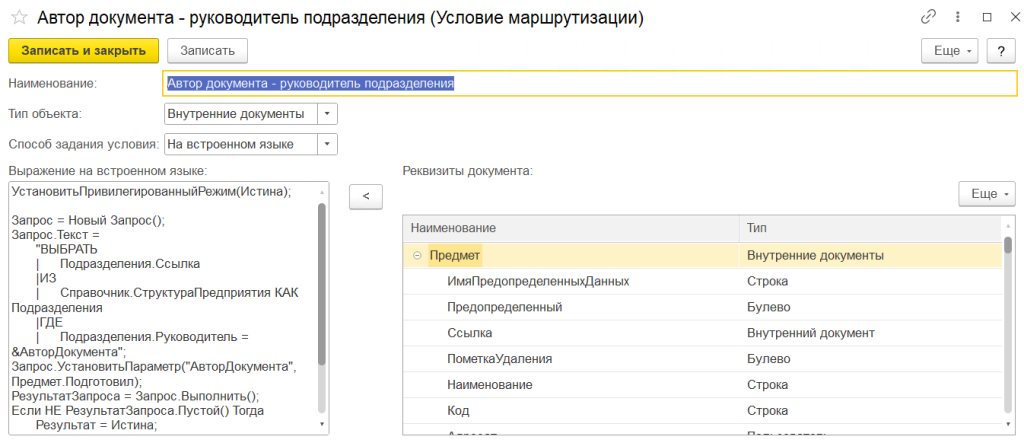This screenshot has width=1024, height=443.
Task: Click the Наименование text field
Action: 584,84
